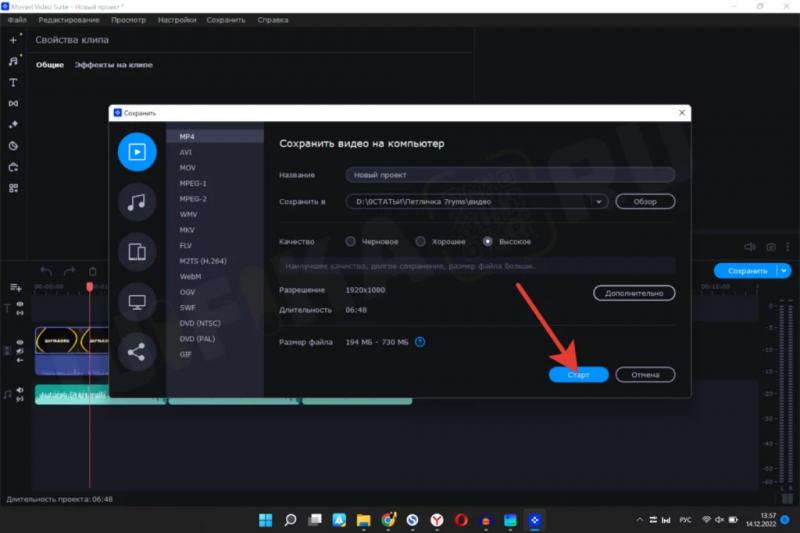
Task: Click the share online upload icon
Action: [x=137, y=351]
